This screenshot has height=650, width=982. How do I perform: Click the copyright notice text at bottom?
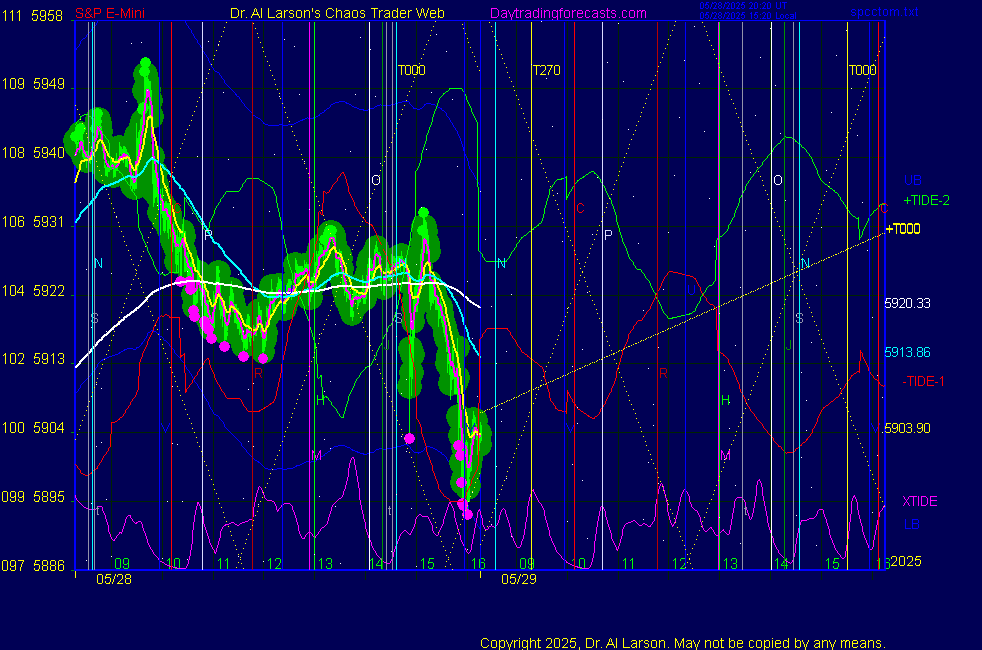coord(683,643)
